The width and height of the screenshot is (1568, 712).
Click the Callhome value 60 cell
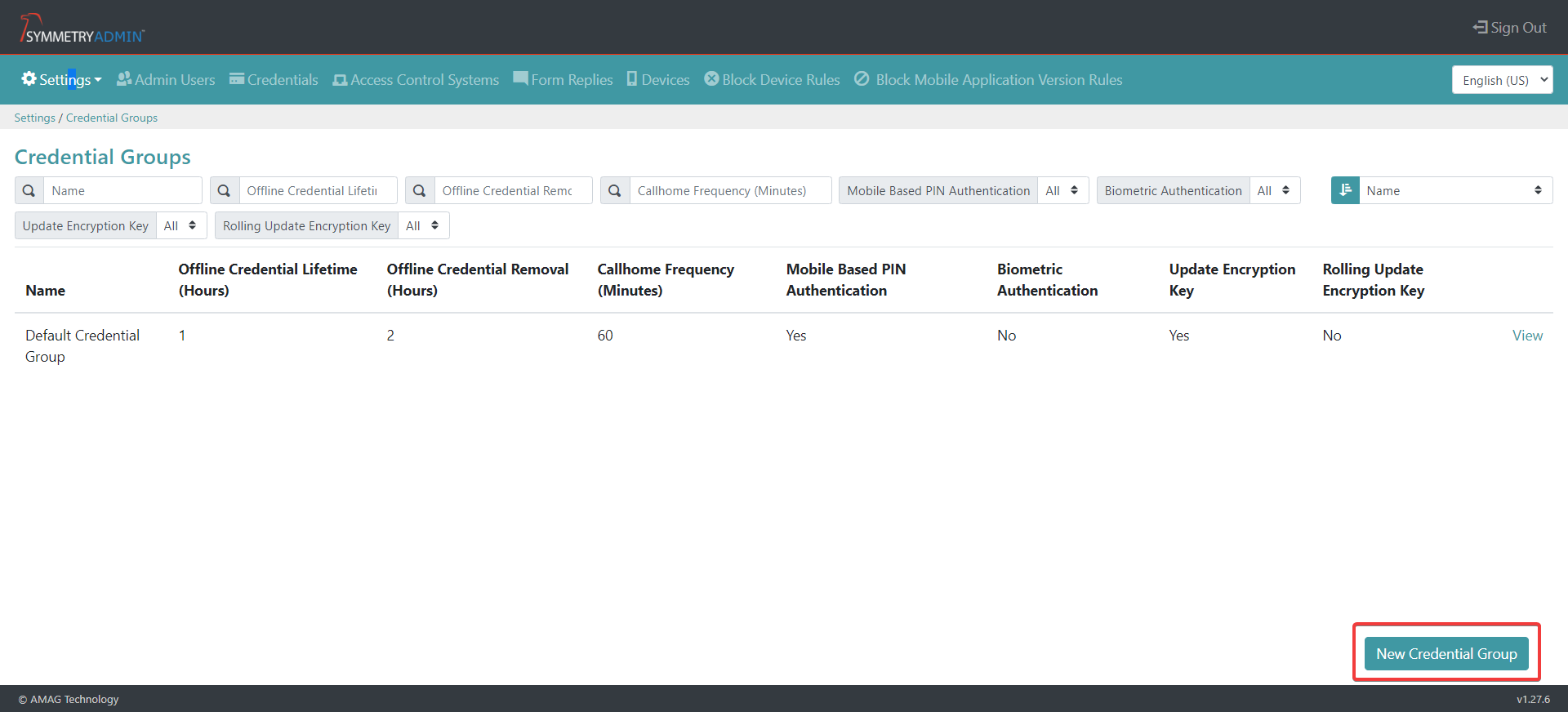(x=605, y=336)
